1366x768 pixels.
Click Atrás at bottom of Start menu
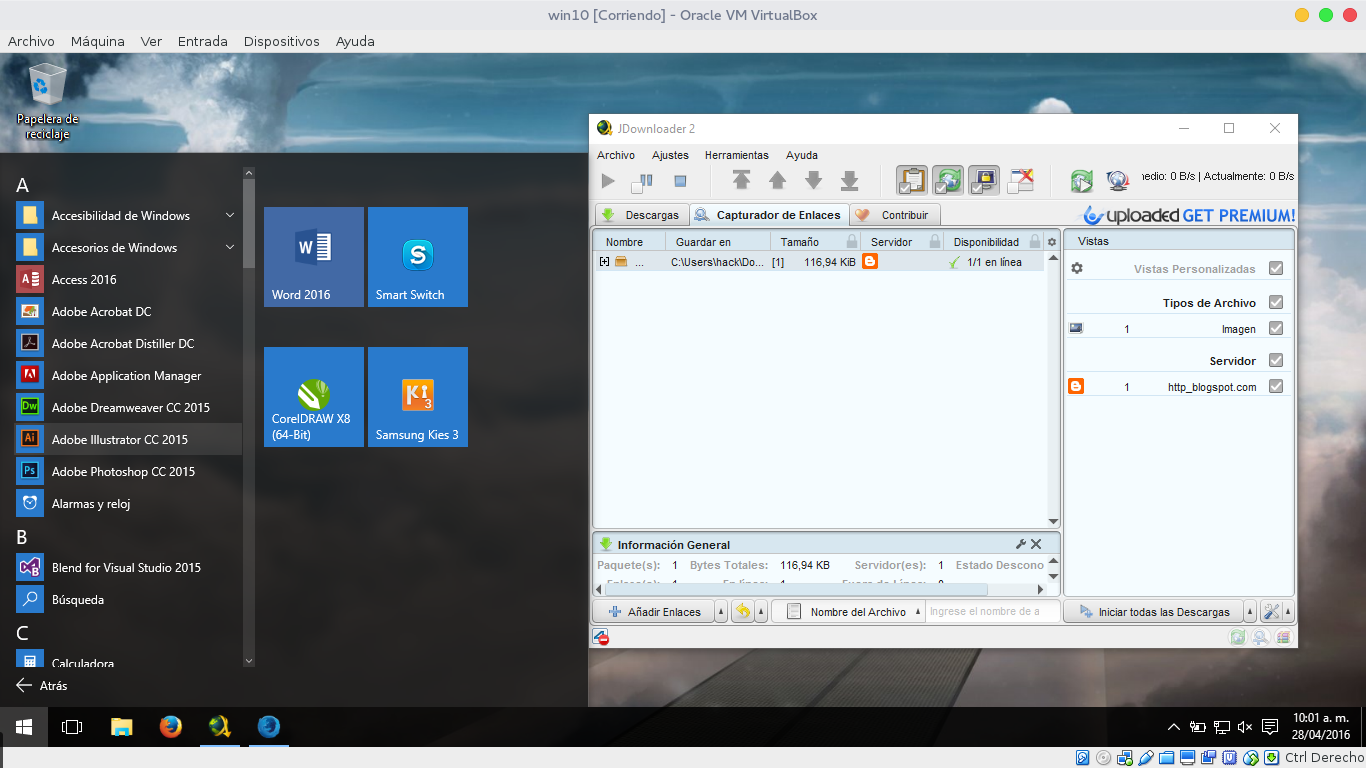point(42,686)
